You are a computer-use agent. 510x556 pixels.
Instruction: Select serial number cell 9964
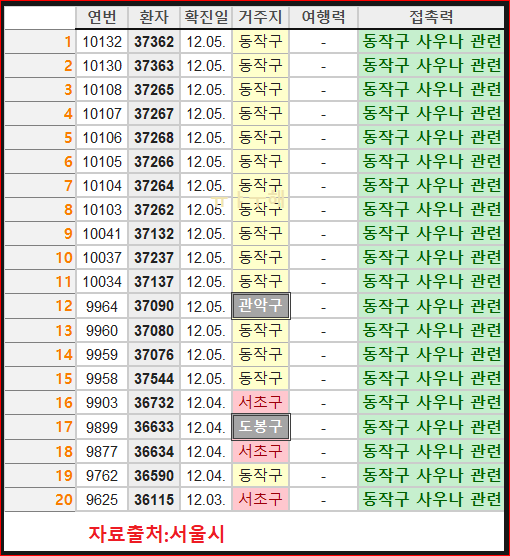(x=102, y=306)
